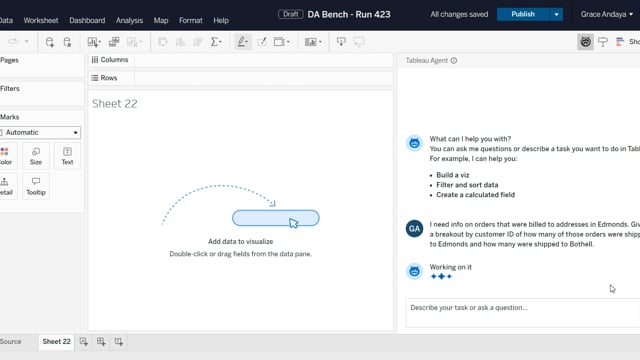Click the Sort Descending toolbar icon
The image size is (640, 360).
point(198,42)
